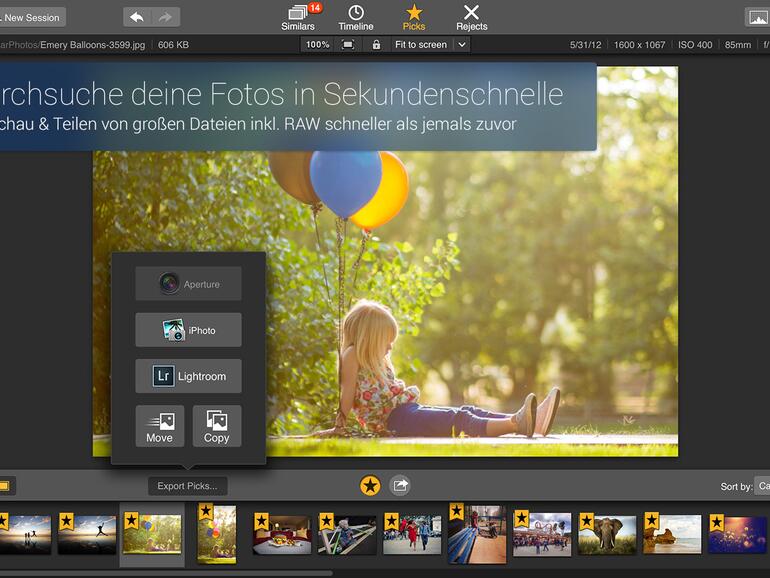Set zoom to 100%
Image resolution: width=770 pixels, height=578 pixels.
pyautogui.click(x=318, y=45)
